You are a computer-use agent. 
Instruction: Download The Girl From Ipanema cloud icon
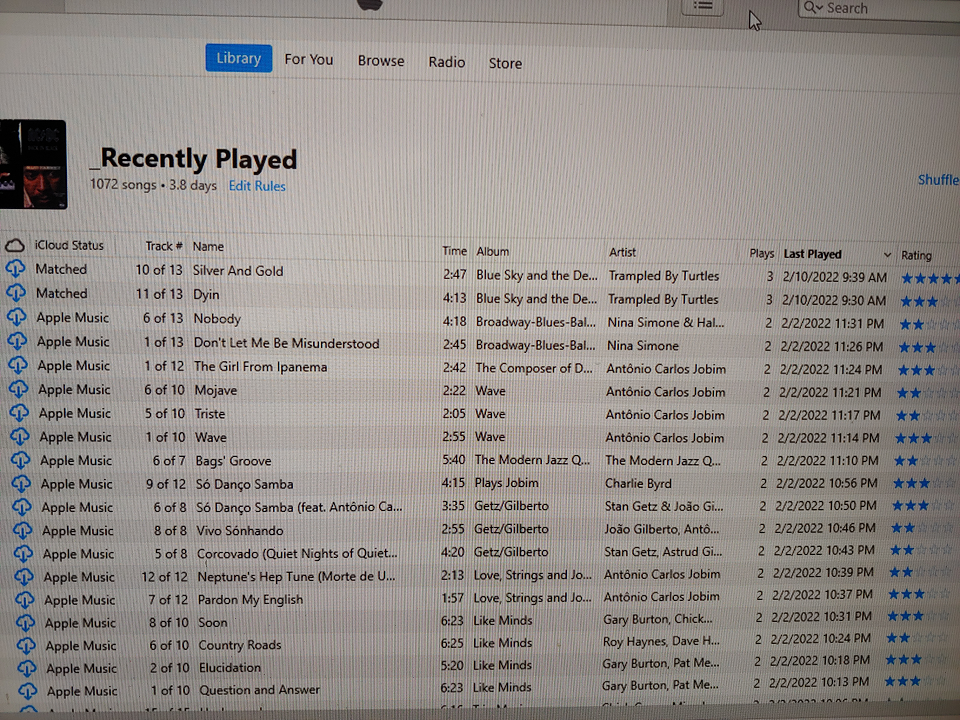coord(18,364)
